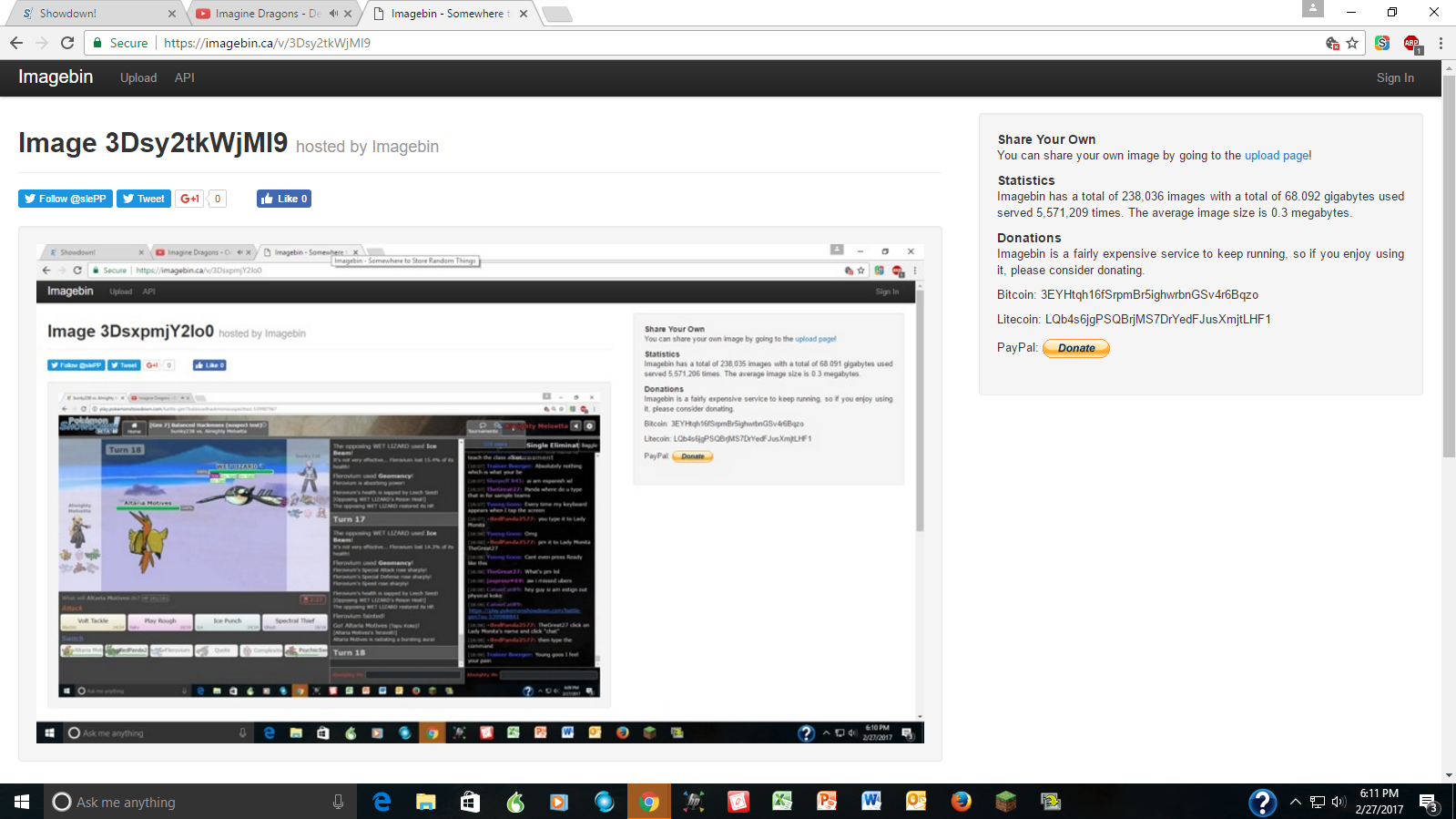This screenshot has height=819, width=1456.
Task: Open the Windows Store taskbar icon
Action: pyautogui.click(x=470, y=802)
